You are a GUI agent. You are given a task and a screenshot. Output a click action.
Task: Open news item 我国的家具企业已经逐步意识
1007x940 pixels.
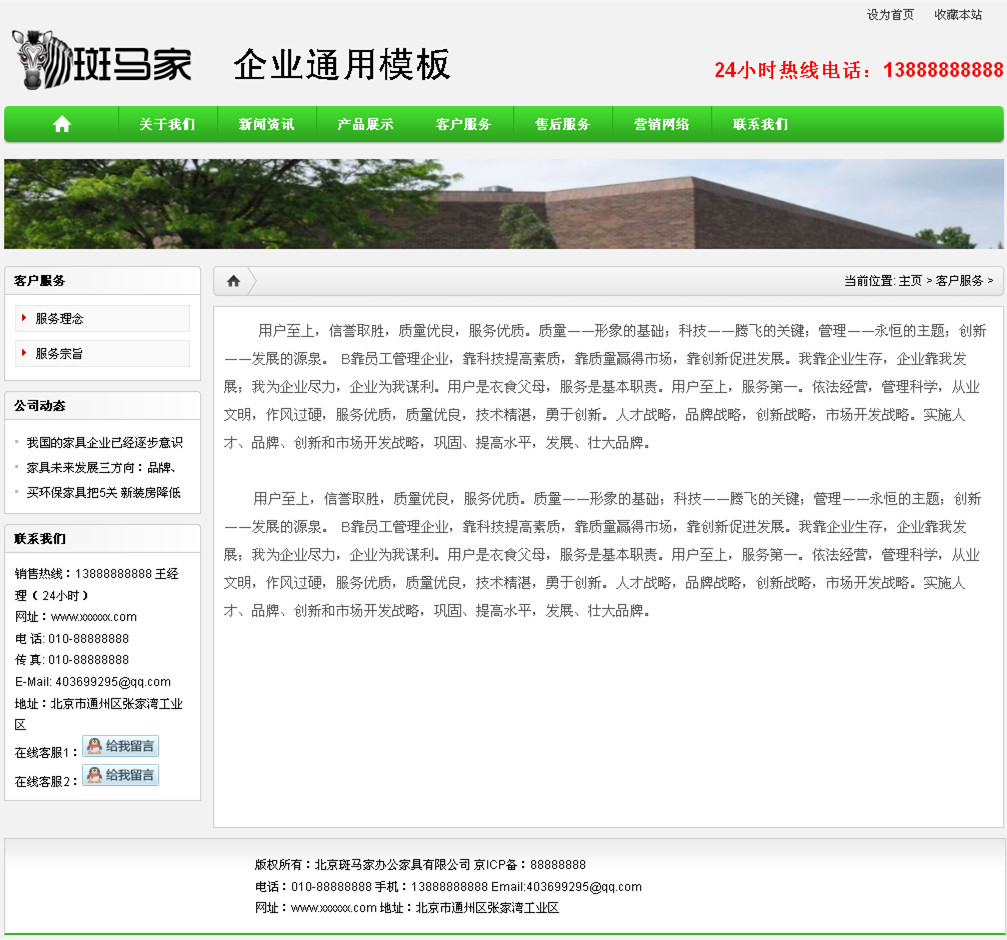104,443
